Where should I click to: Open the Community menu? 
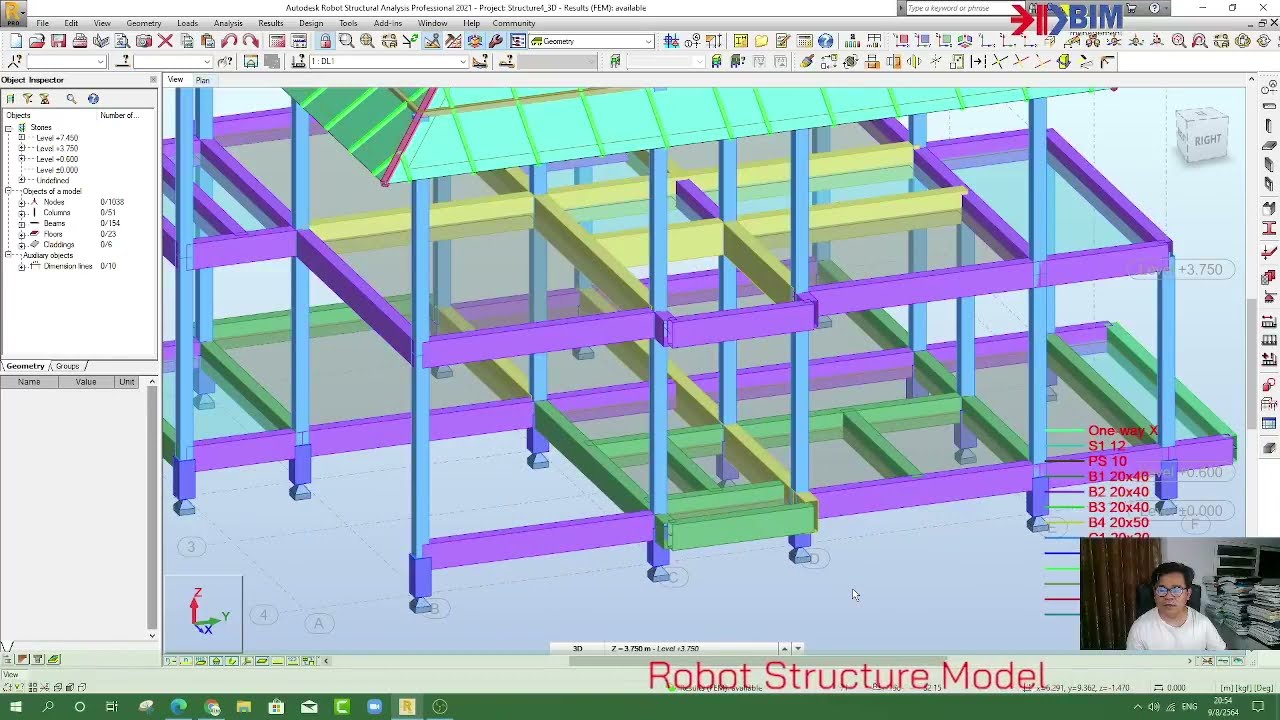click(514, 23)
